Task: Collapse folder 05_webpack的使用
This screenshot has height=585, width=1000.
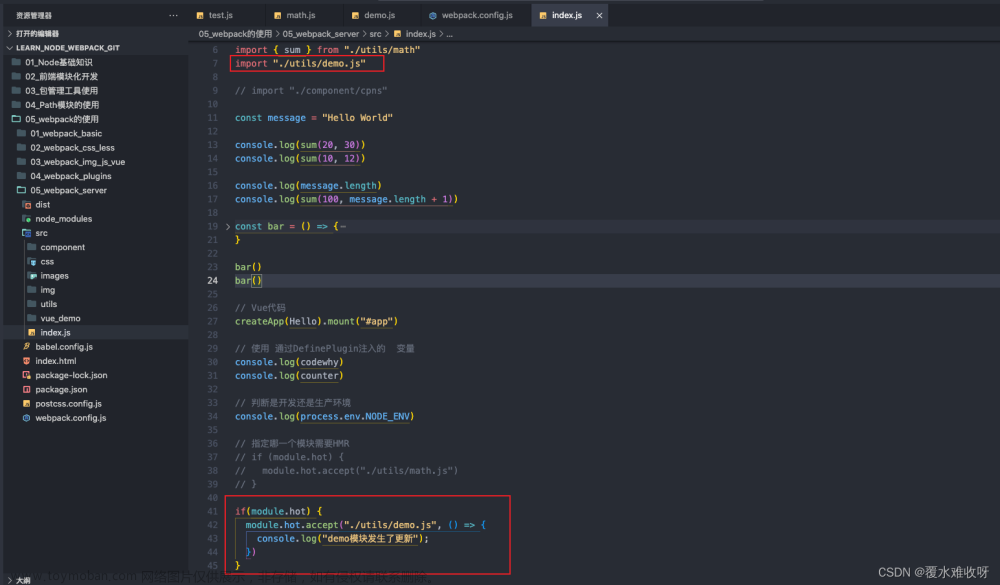Action: [x=62, y=119]
